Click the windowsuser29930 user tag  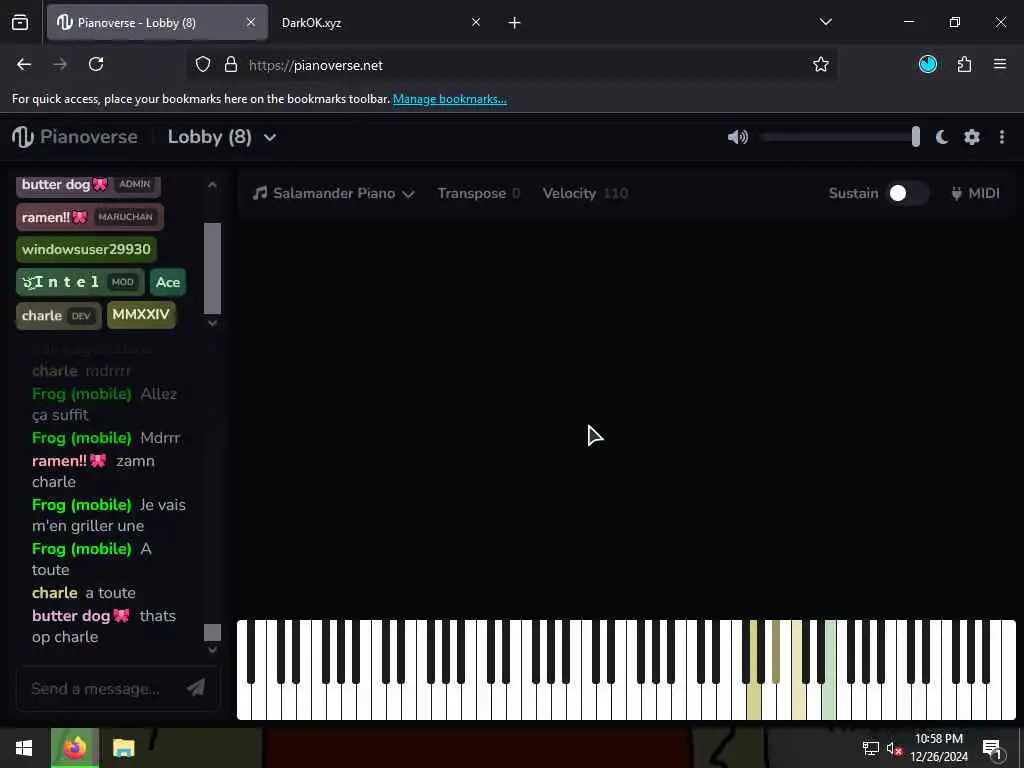[x=86, y=249]
